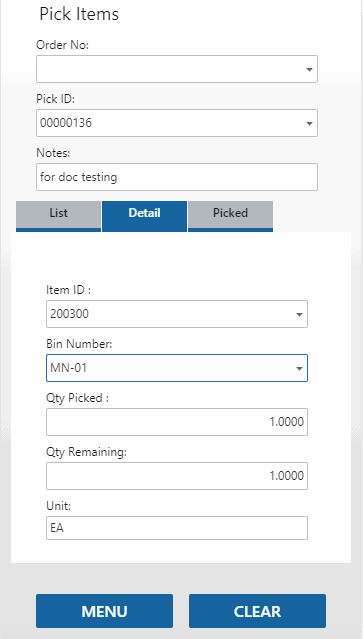Click the Pick Items heading
Screen dimensions: 363x639
(79, 15)
